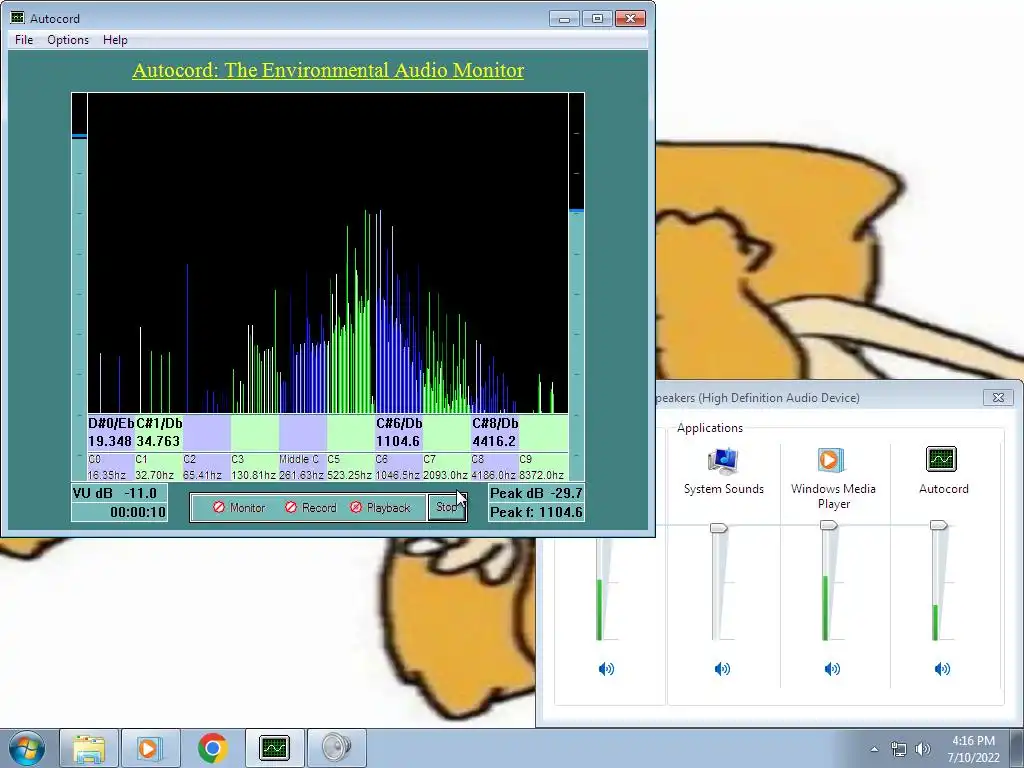Click the Autocord volume slider handle

[x=938, y=525]
